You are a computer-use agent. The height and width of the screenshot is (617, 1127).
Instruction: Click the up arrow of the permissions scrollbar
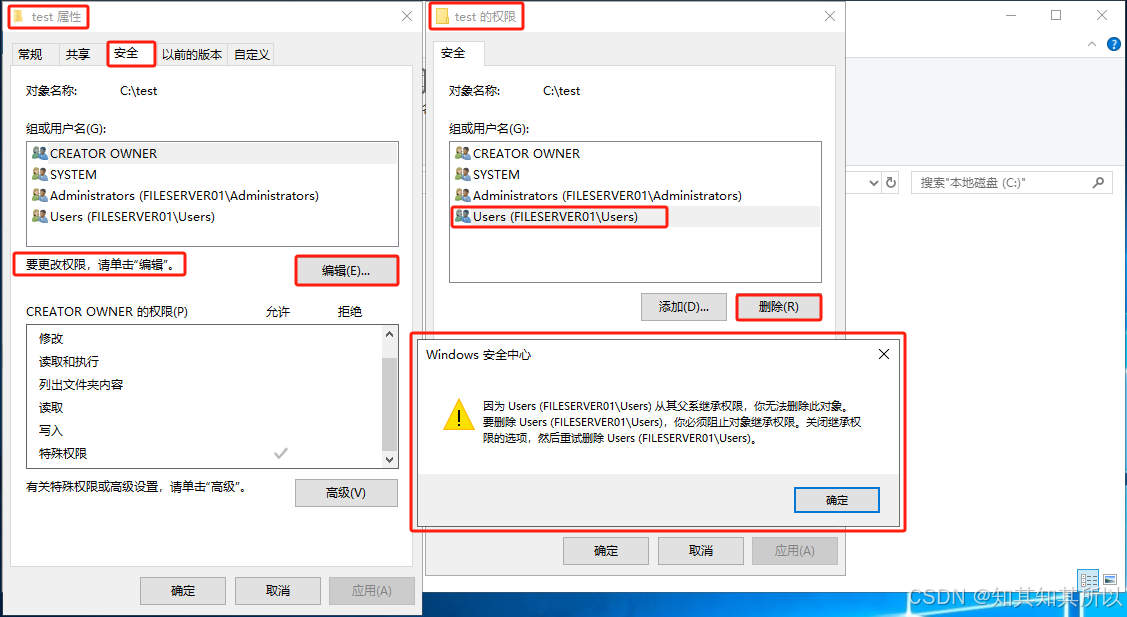coord(390,334)
